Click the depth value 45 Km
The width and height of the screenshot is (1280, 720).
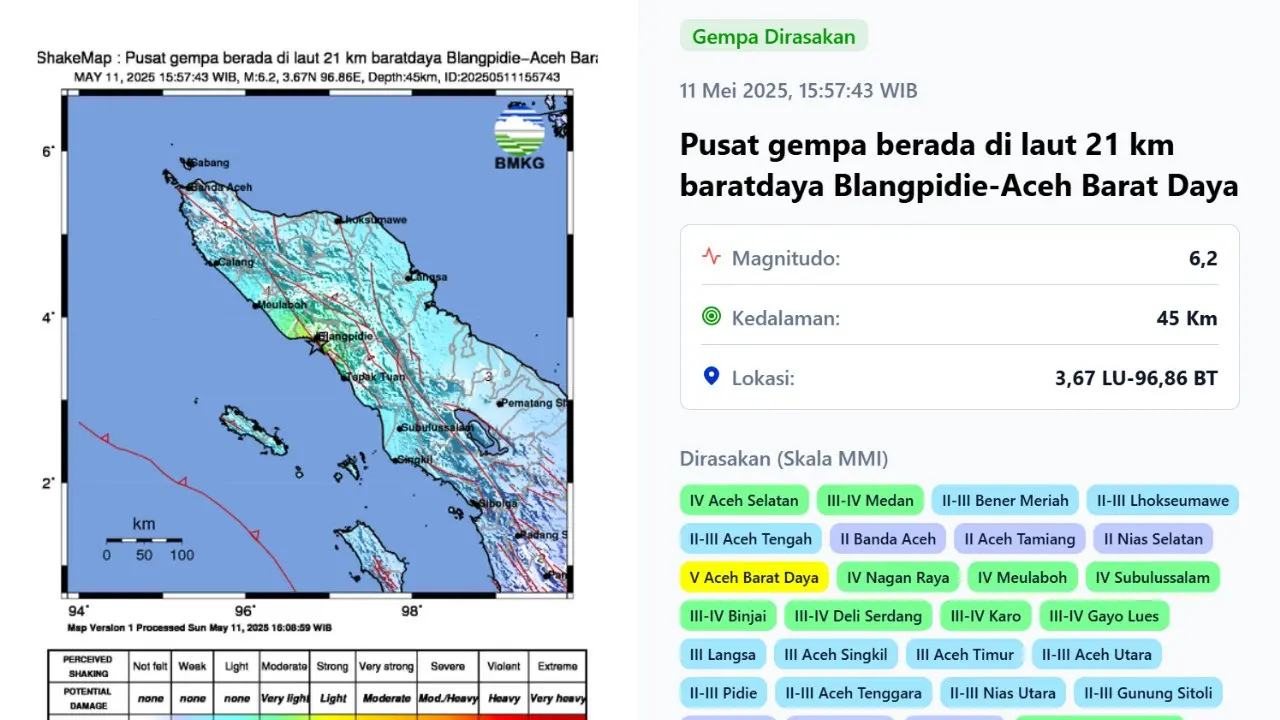(x=1187, y=319)
